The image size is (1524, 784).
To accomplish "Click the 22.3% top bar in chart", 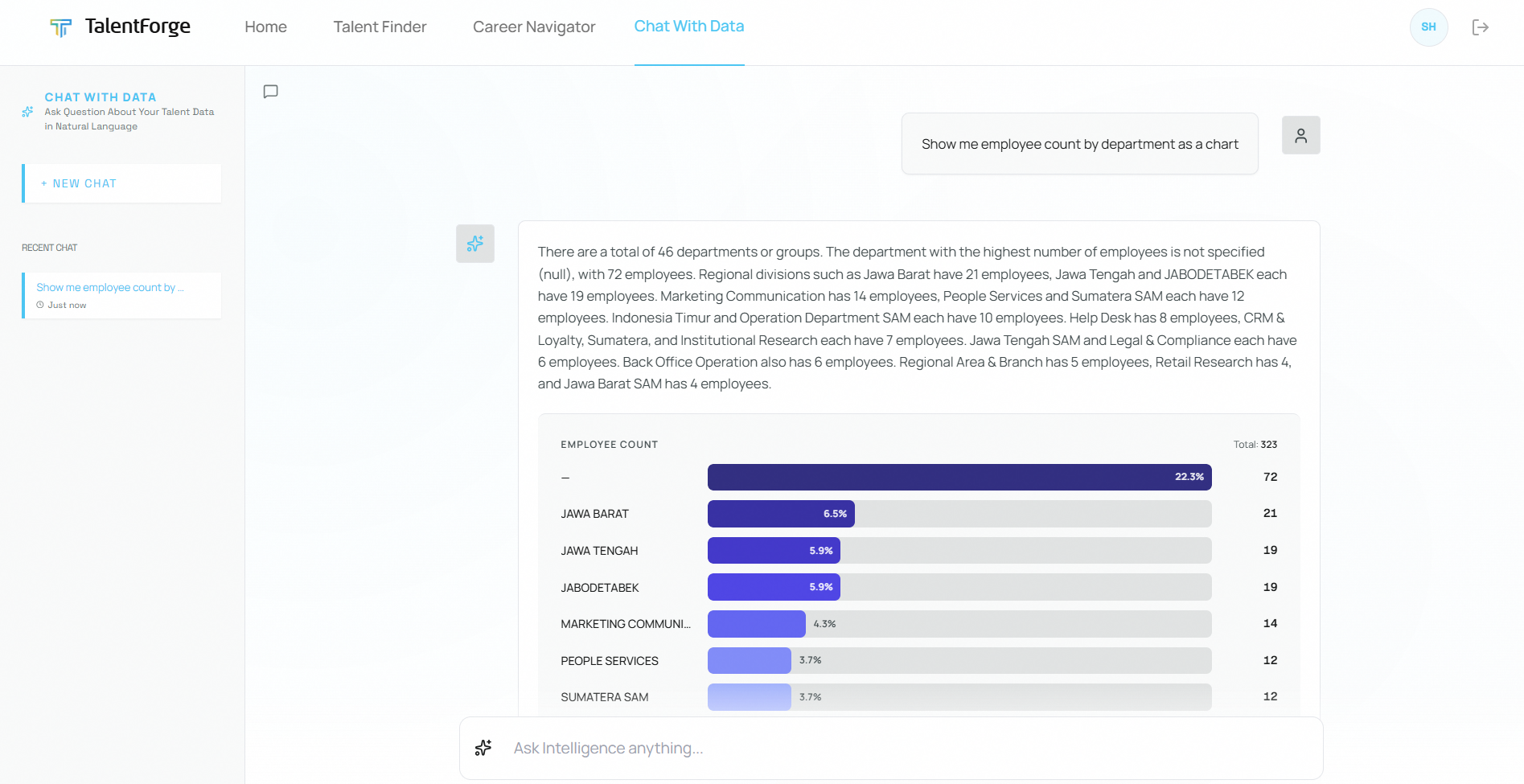I will click(959, 478).
